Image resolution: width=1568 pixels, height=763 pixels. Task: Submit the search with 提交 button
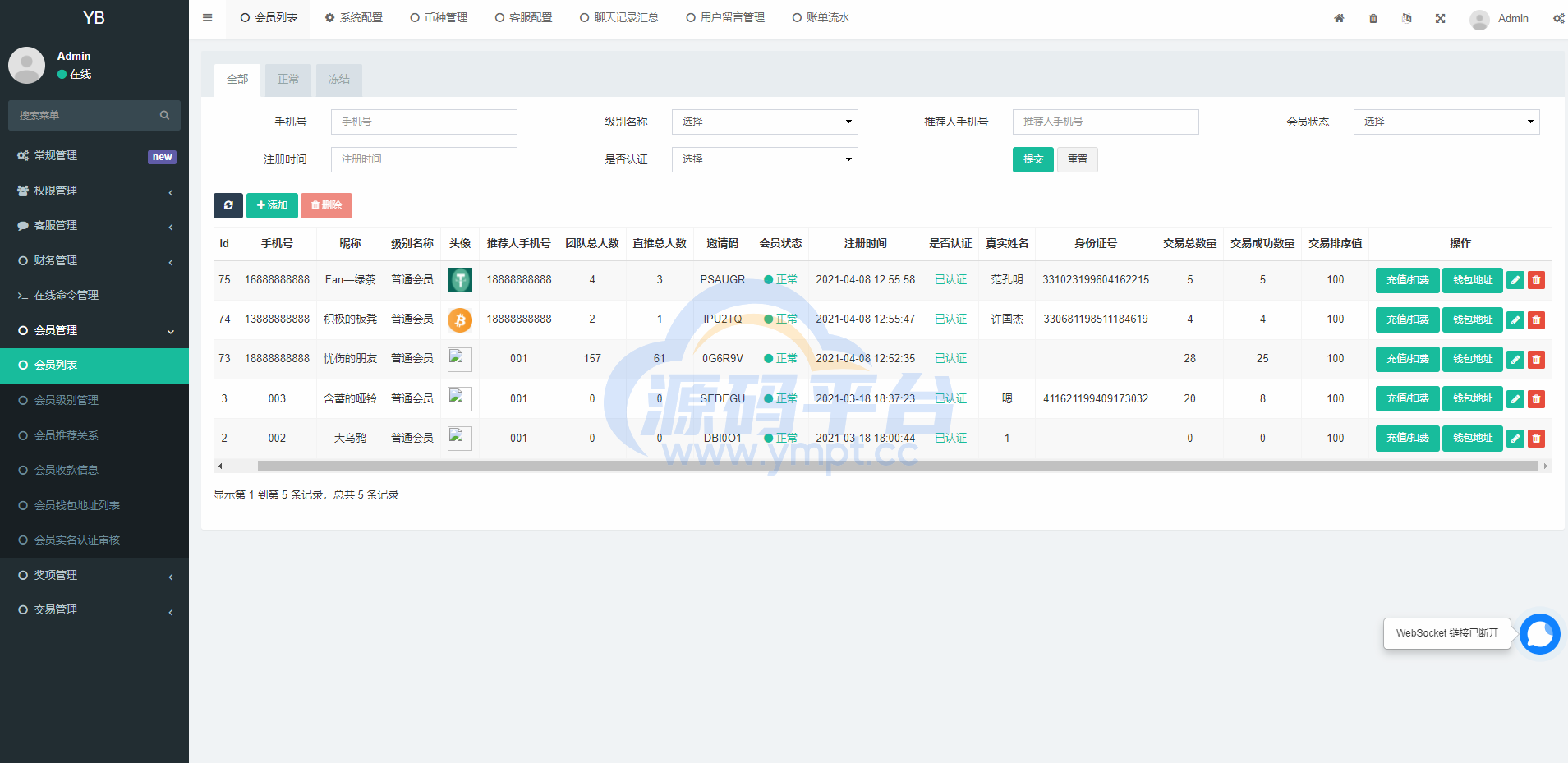tap(1033, 159)
